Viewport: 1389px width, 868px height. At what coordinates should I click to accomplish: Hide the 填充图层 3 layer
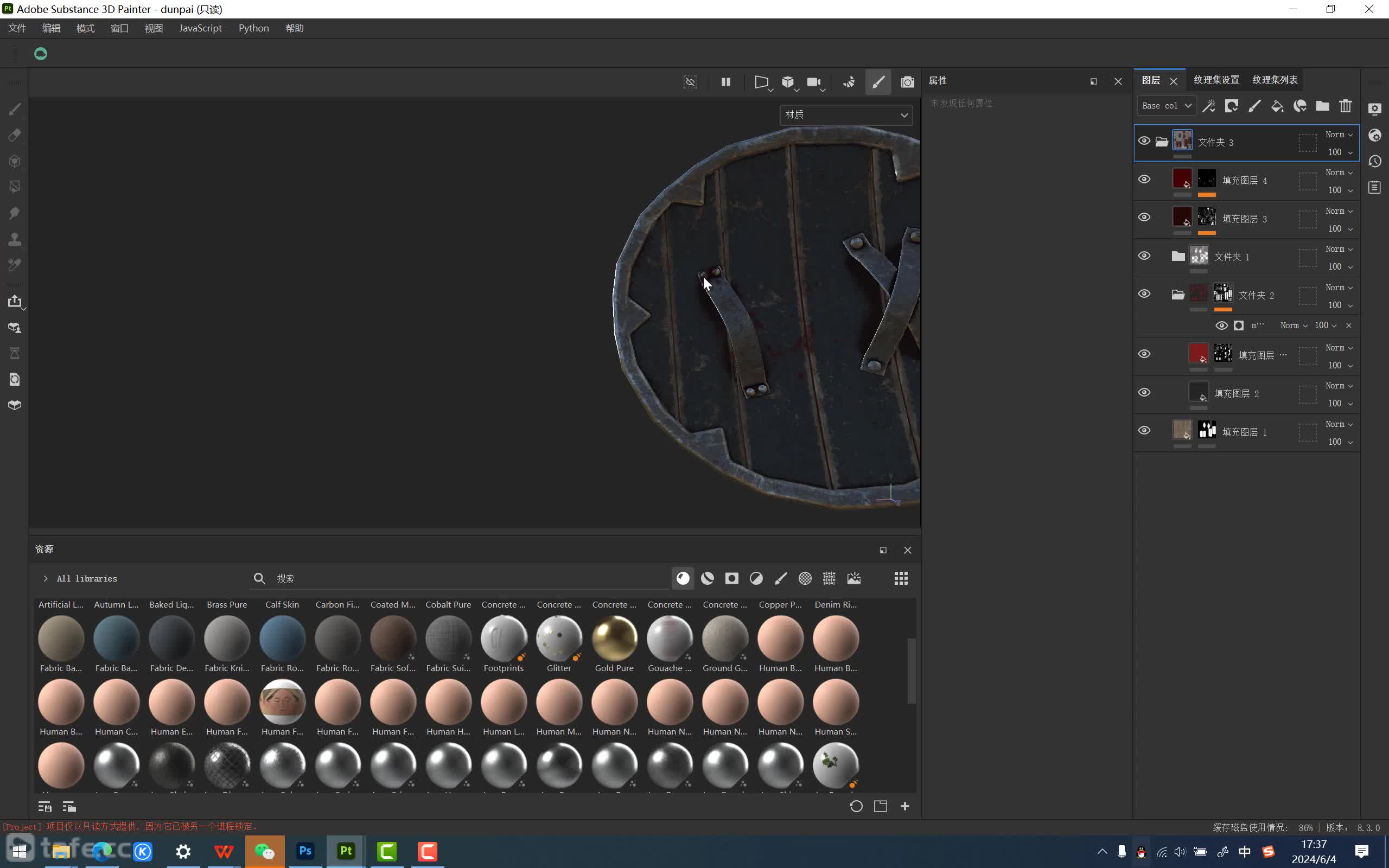pyautogui.click(x=1144, y=218)
